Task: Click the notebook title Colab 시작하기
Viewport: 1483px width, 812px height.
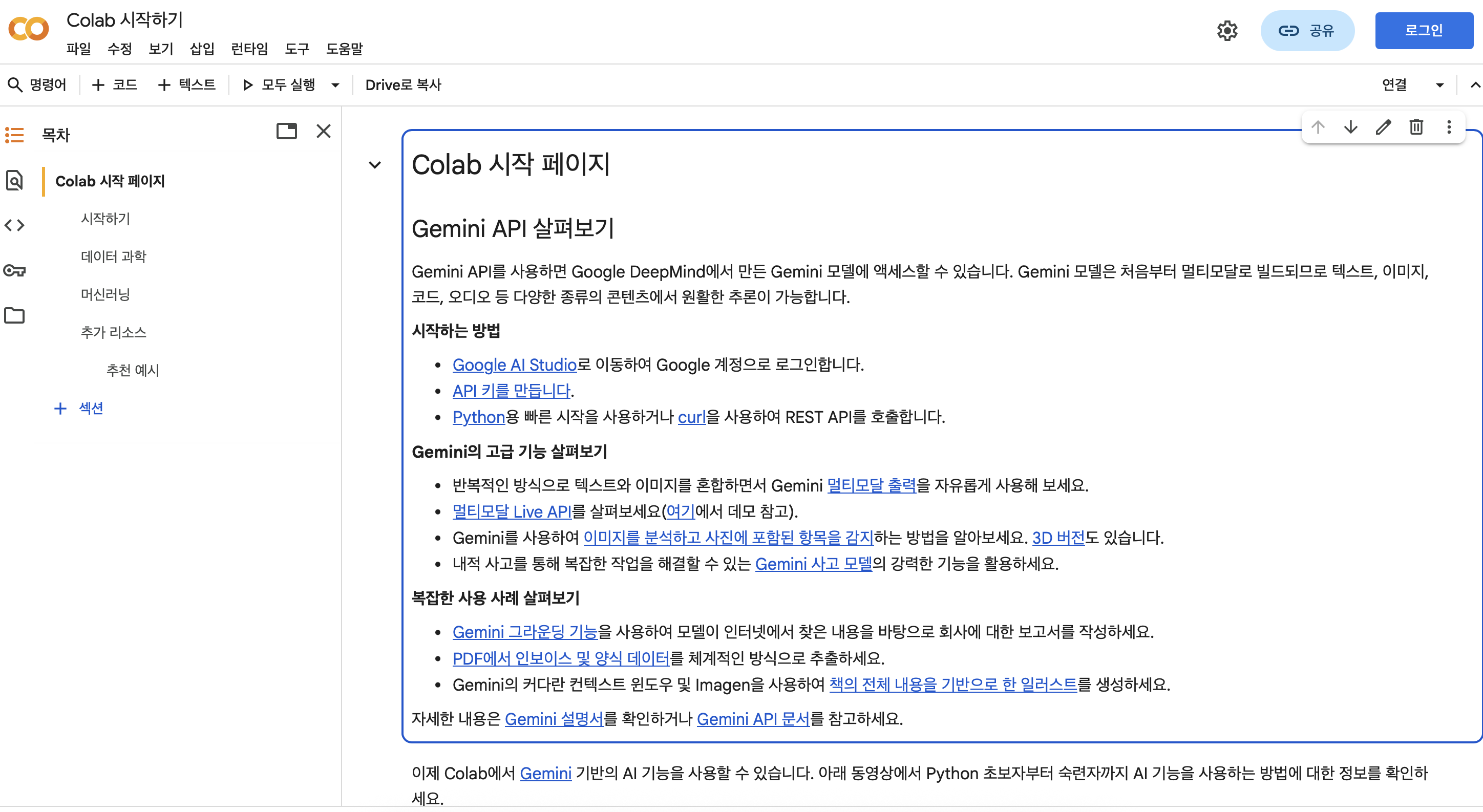Action: 125,20
